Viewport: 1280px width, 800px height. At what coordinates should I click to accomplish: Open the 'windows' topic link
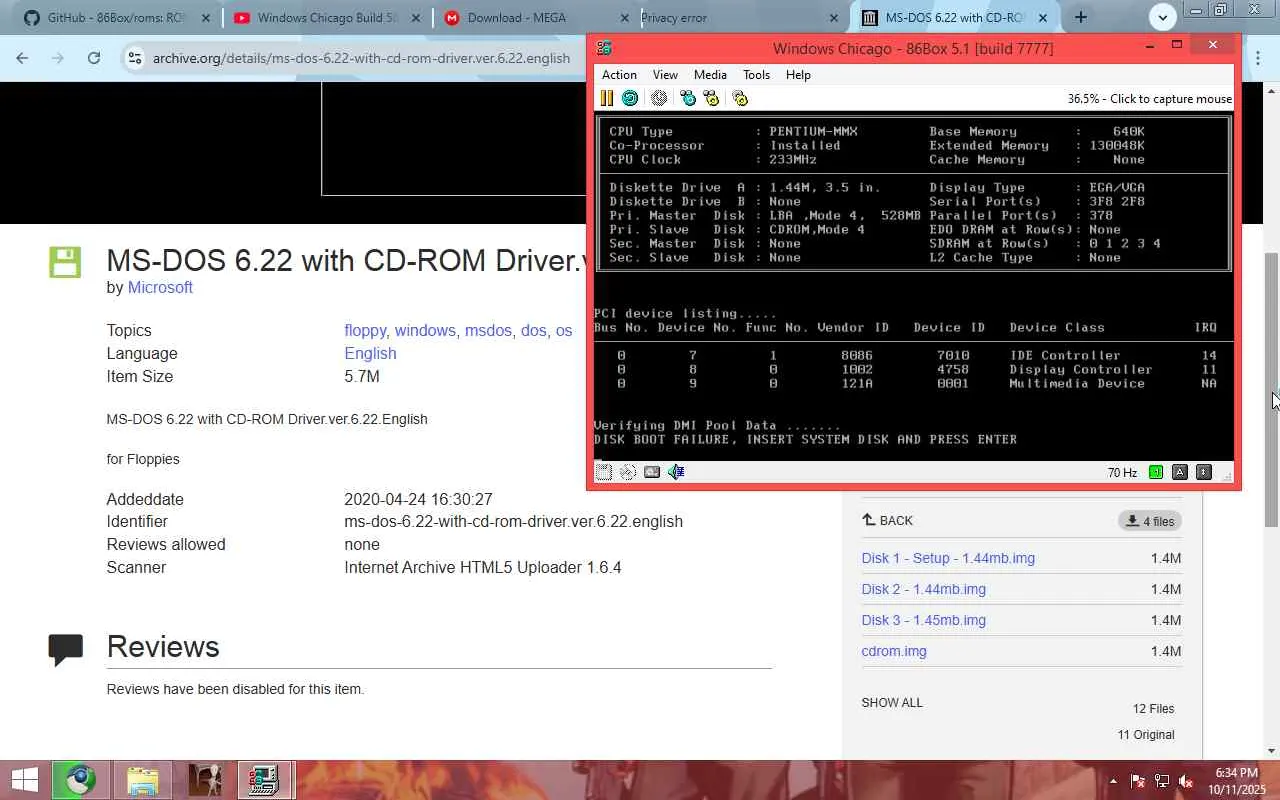[425, 330]
